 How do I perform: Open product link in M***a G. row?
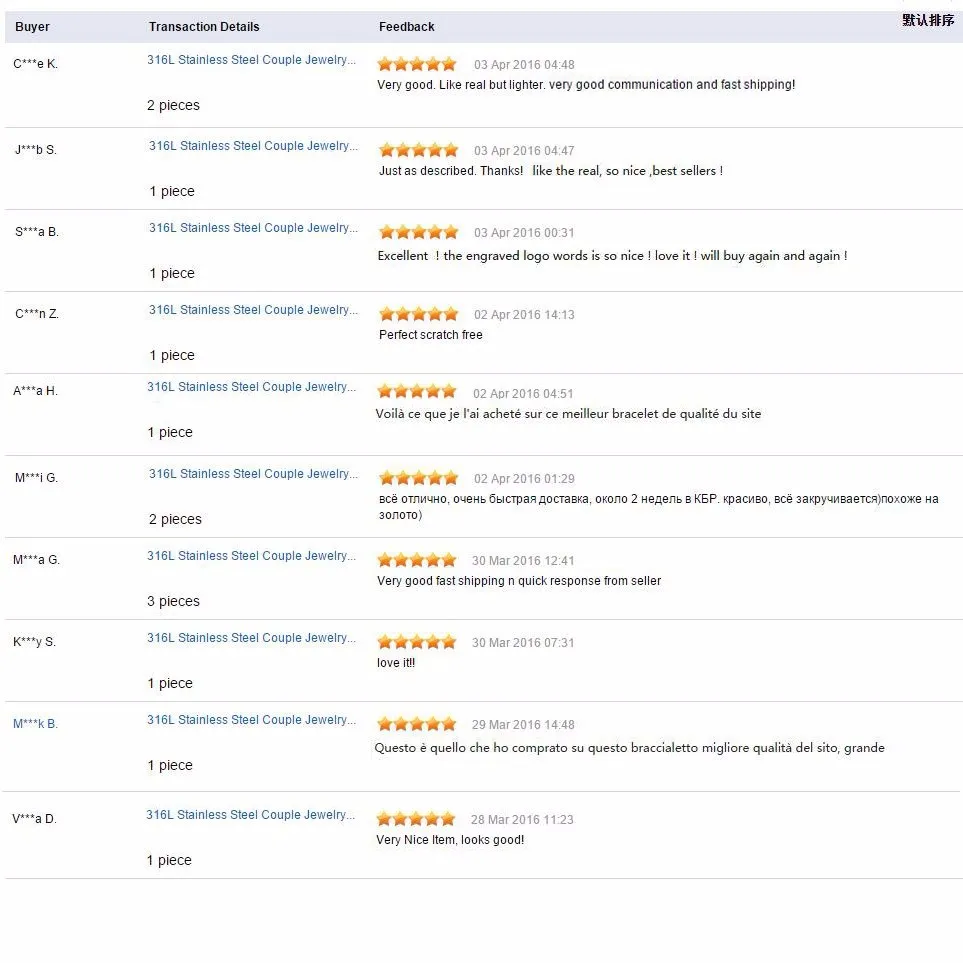(251, 556)
